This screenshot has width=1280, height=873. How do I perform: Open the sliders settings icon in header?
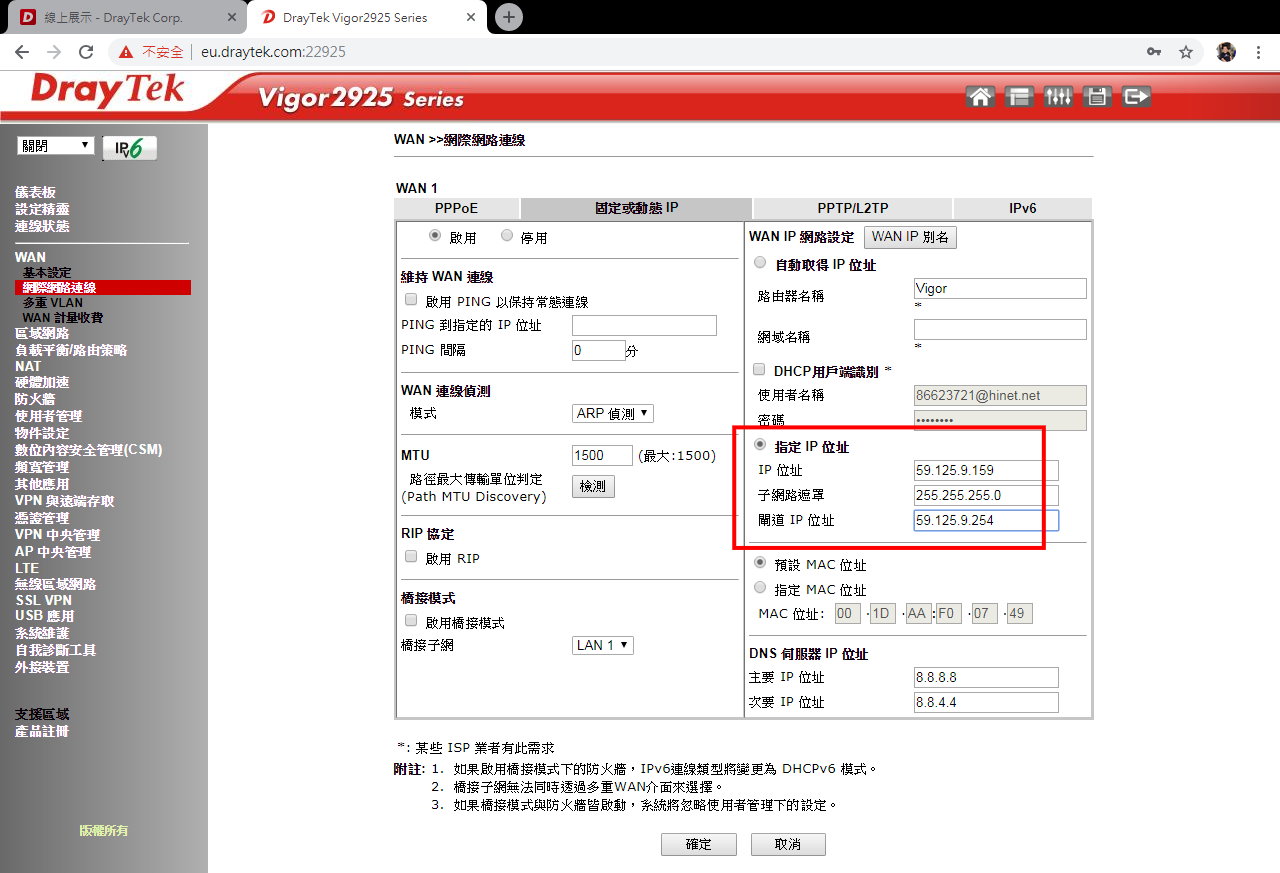click(1058, 97)
